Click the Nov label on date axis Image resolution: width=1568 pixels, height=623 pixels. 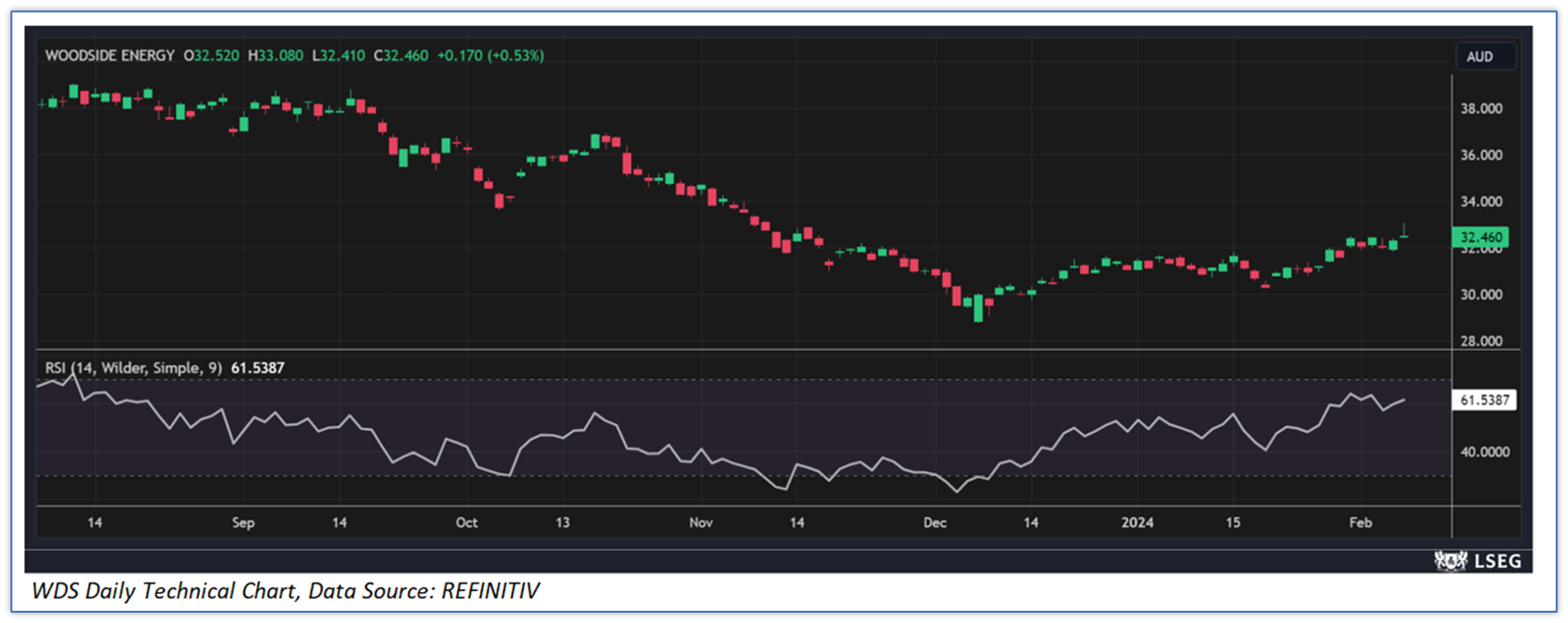[701, 523]
